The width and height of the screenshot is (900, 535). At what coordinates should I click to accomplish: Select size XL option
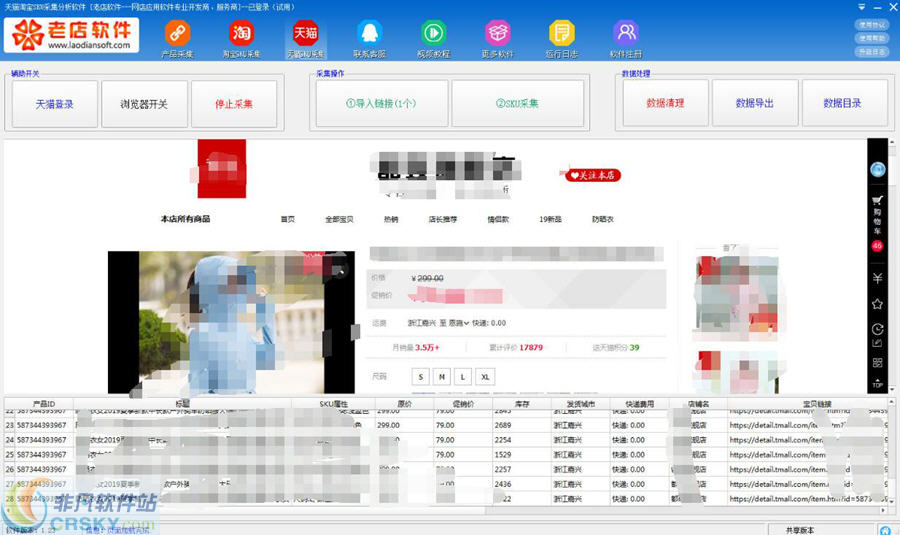click(485, 377)
